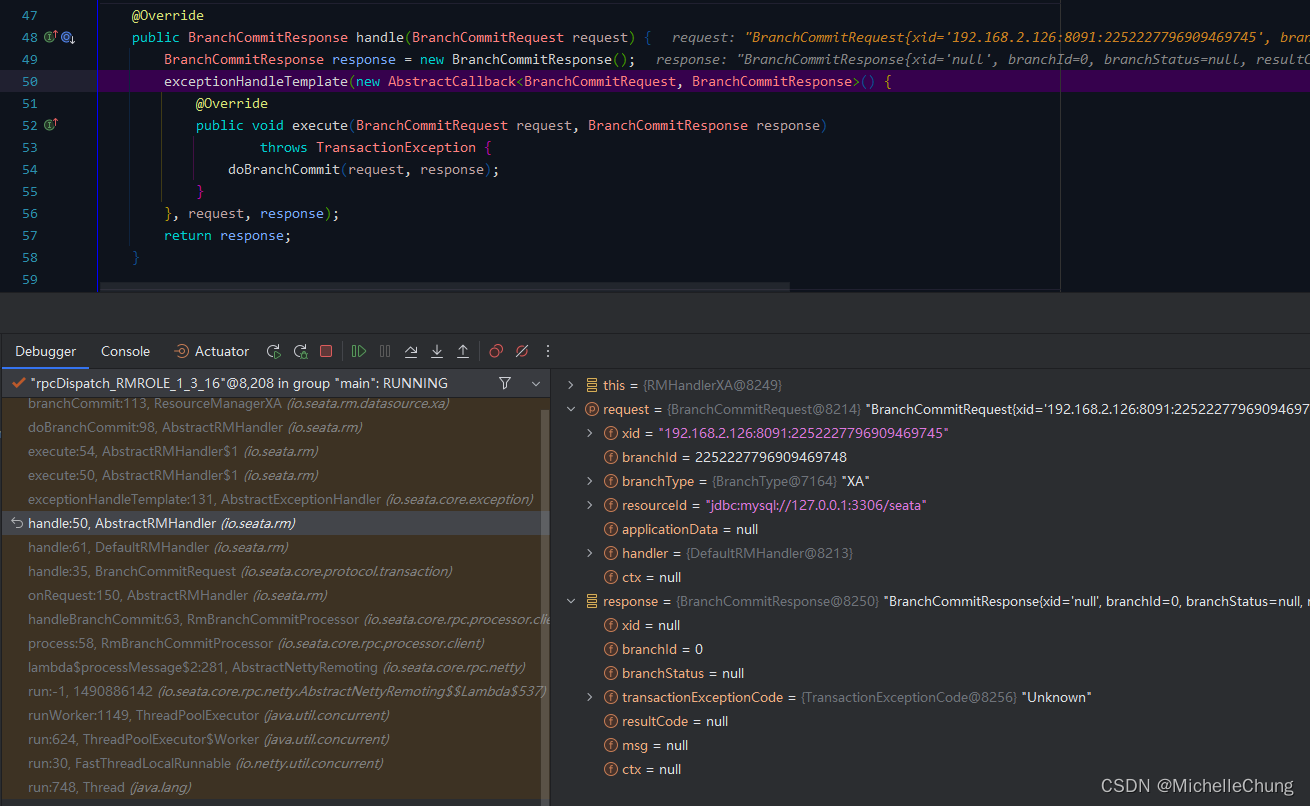This screenshot has height=806, width=1310.
Task: Select stack frame run:748, Thread
Action: pyautogui.click(x=270, y=787)
